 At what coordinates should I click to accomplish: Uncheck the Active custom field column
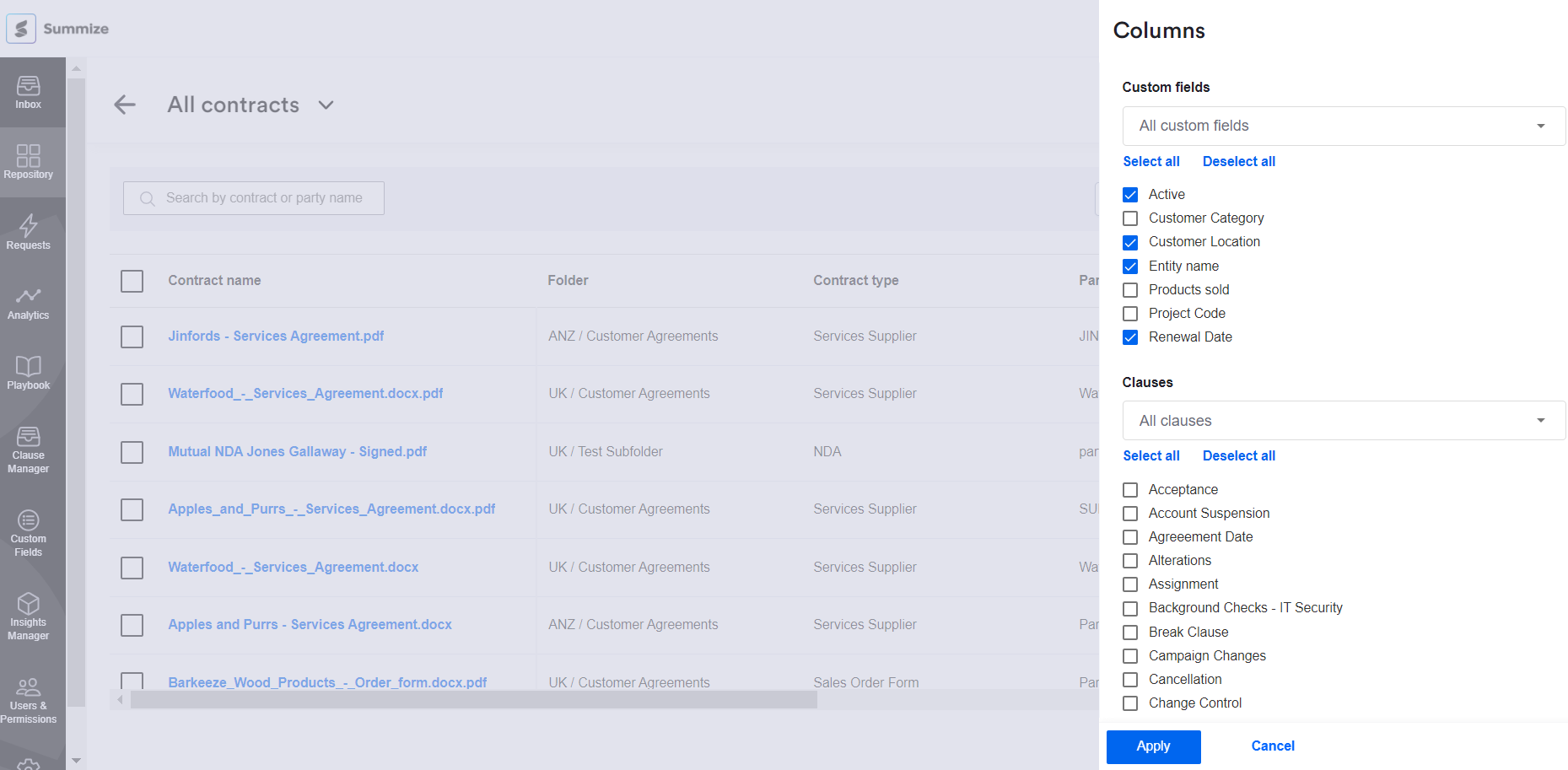pos(1130,194)
